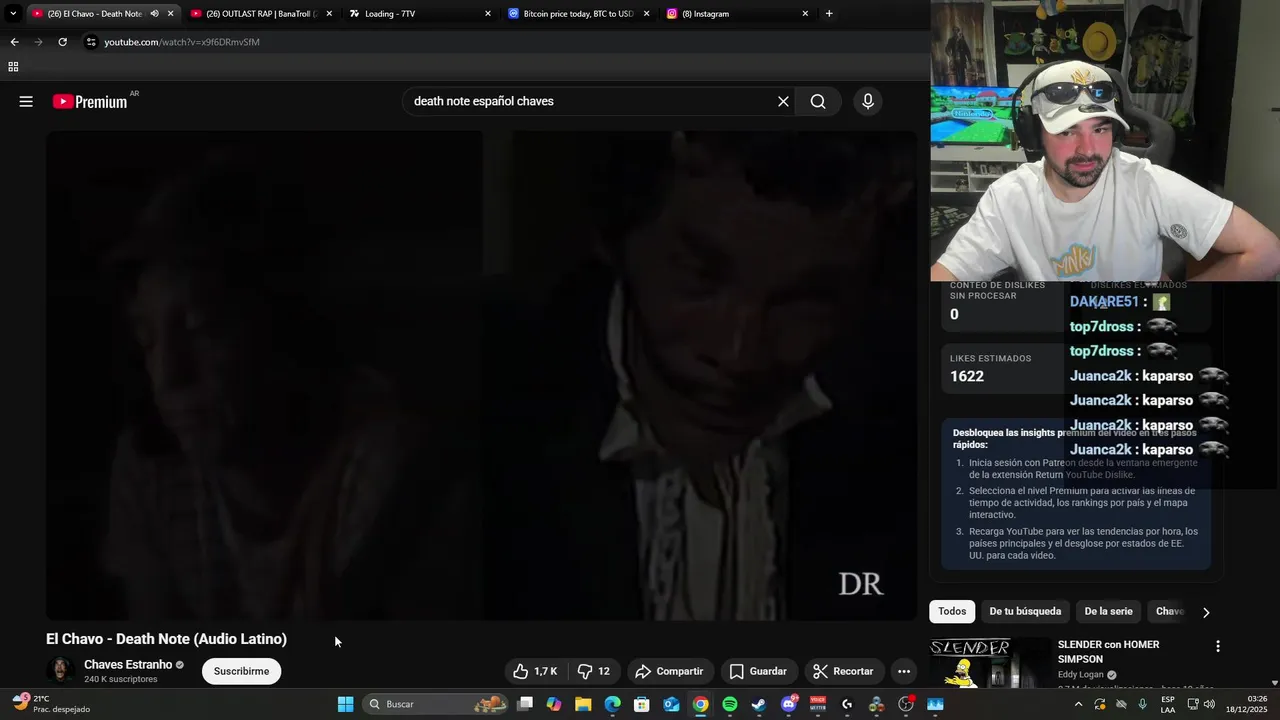Click the Recortar clip button
Screen dimensions: 1280x720
click(843, 671)
